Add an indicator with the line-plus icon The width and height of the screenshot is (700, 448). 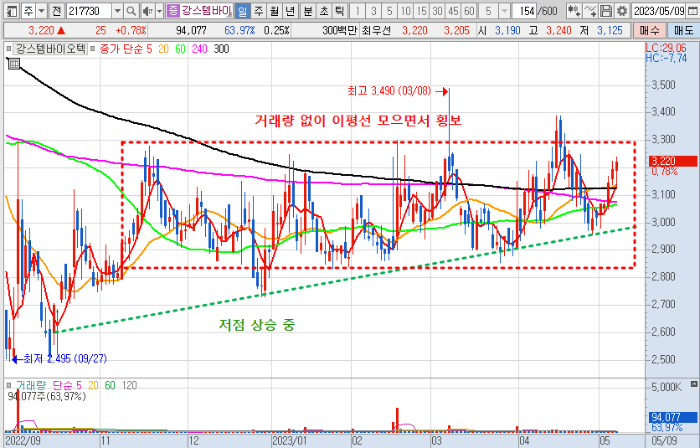click(x=590, y=11)
